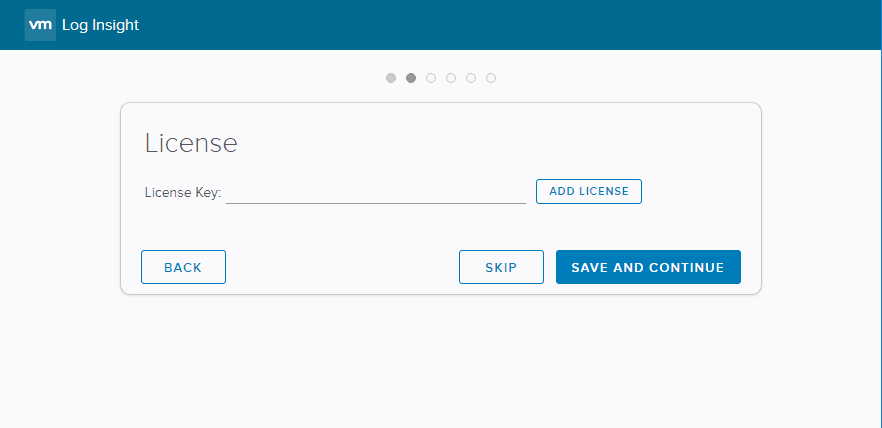Jump to the fourth step dot

coord(451,78)
